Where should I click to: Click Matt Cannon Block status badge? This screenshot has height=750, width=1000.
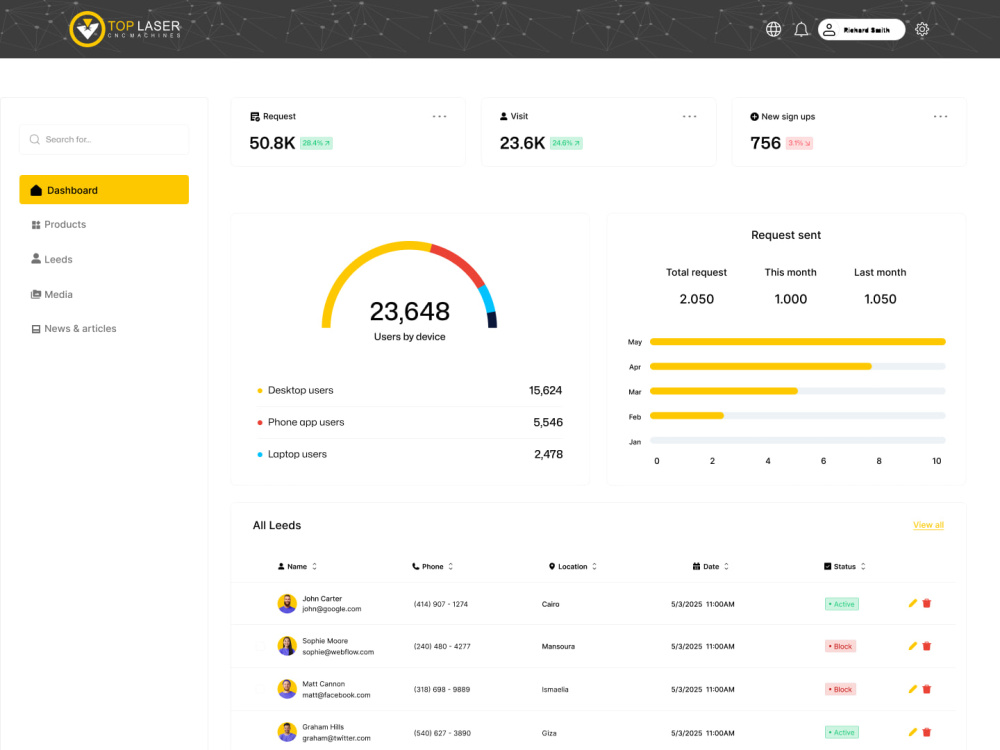click(840, 689)
